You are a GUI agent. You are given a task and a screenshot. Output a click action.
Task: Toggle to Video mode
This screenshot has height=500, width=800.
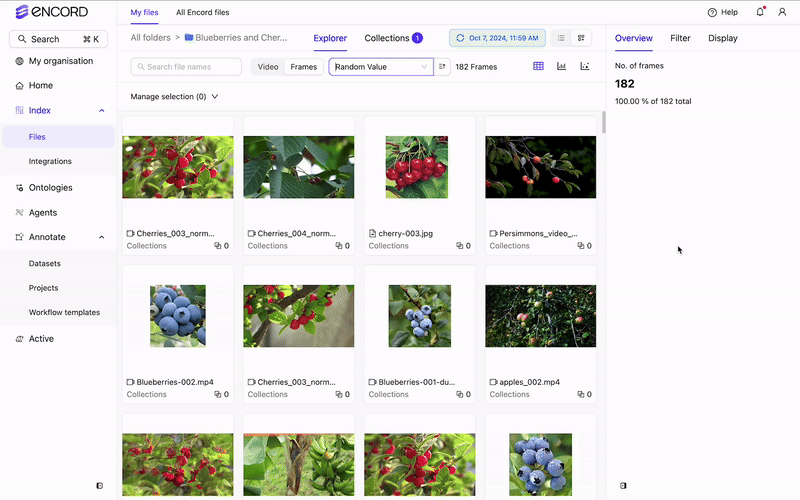coord(268,66)
